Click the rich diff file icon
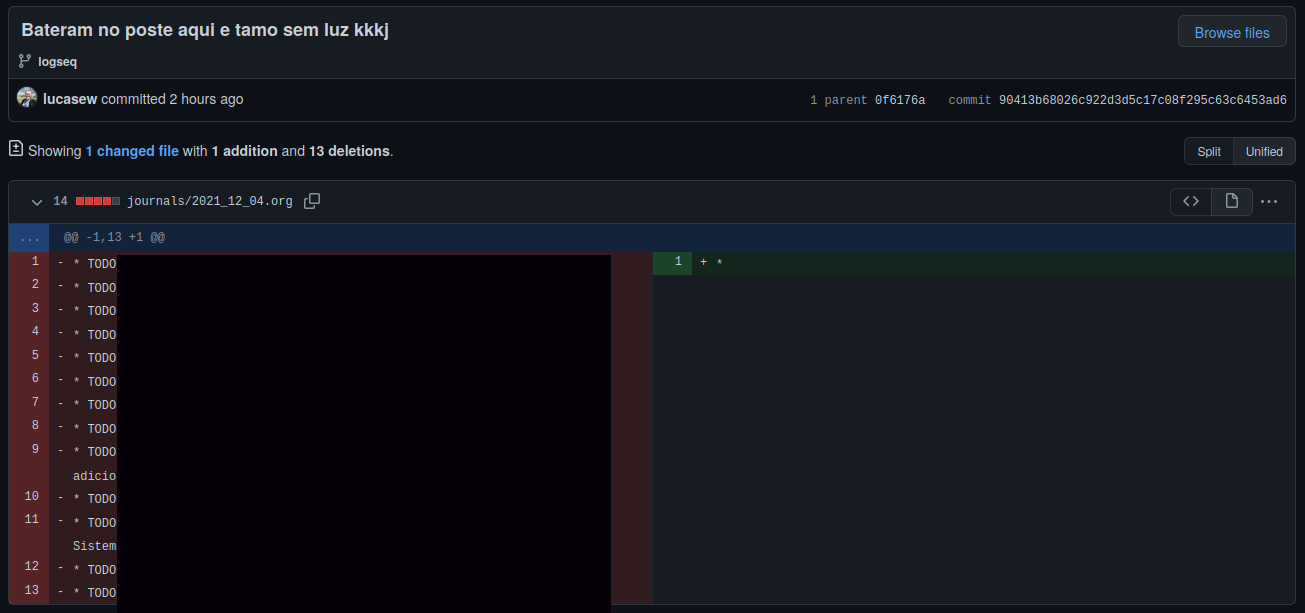The height and width of the screenshot is (613, 1305). click(1231, 201)
